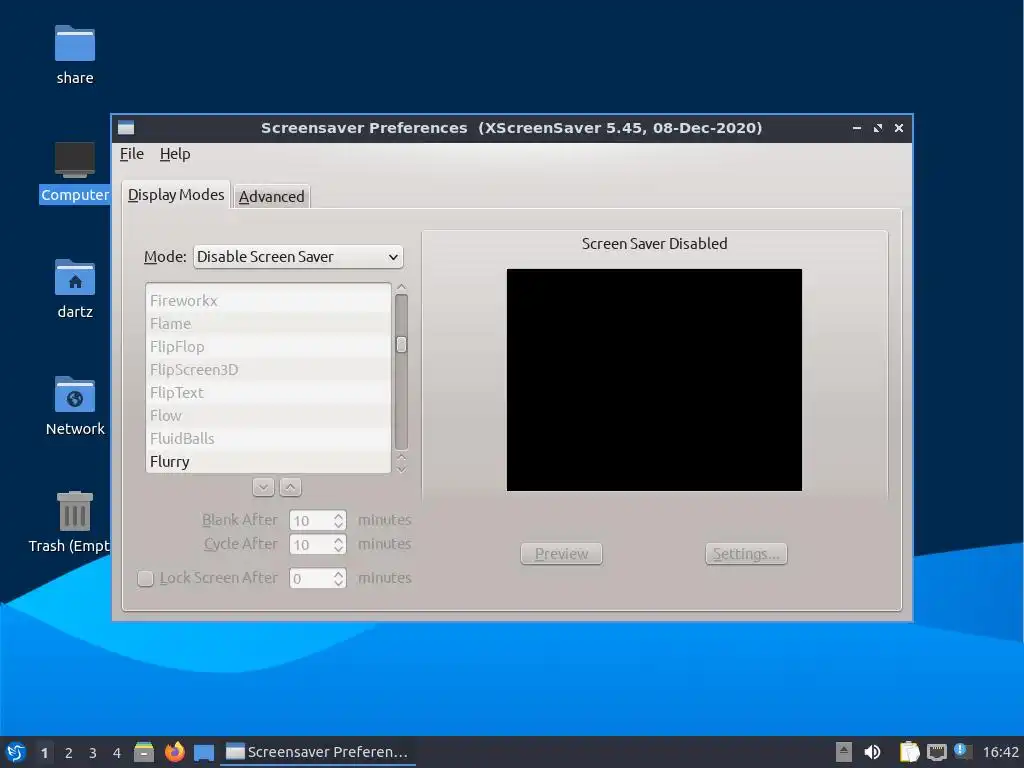Image resolution: width=1024 pixels, height=768 pixels.
Task: Increase the Lock Screen After value
Action: point(338,574)
